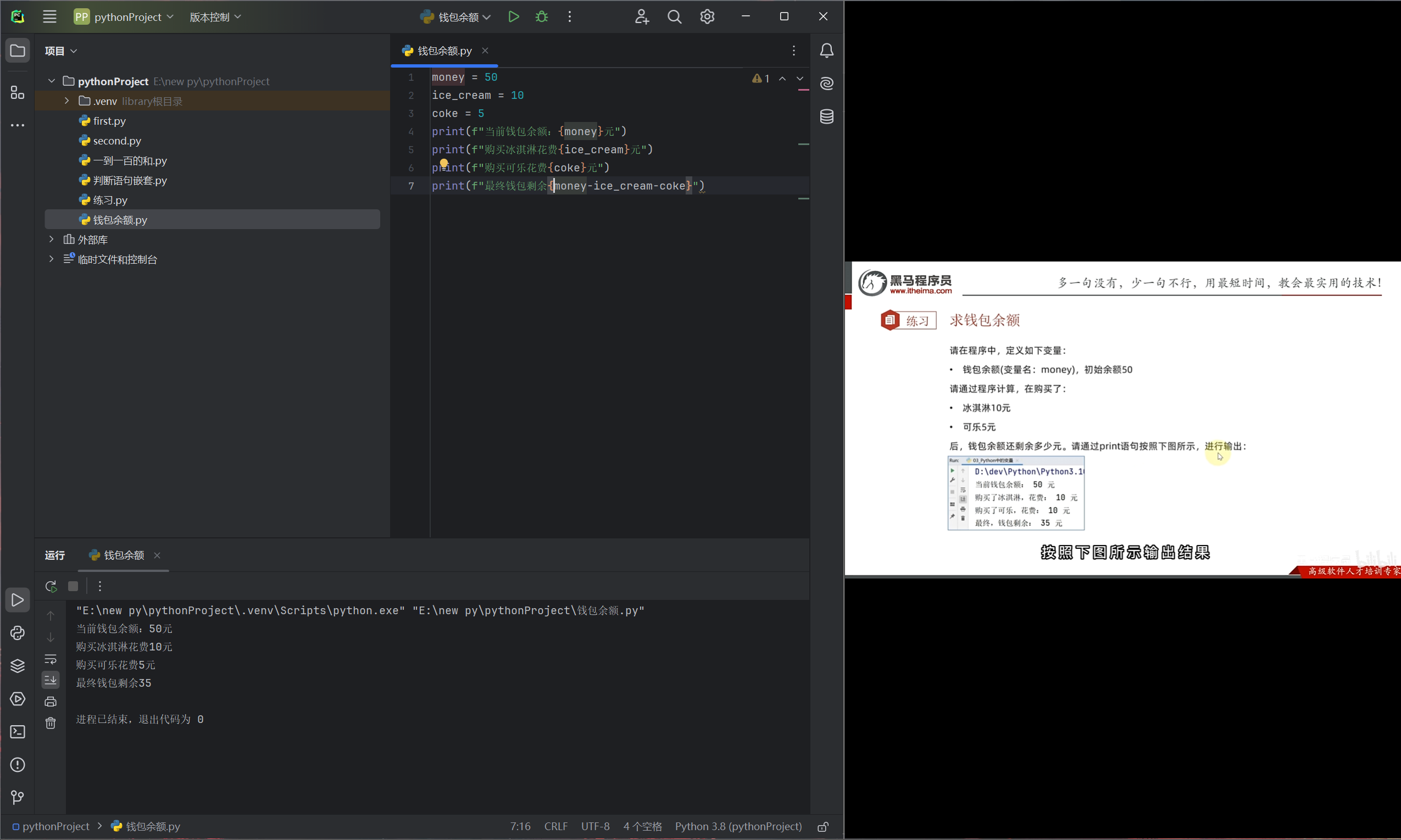
Task: Switch to the 运行 tab
Action: pos(54,555)
